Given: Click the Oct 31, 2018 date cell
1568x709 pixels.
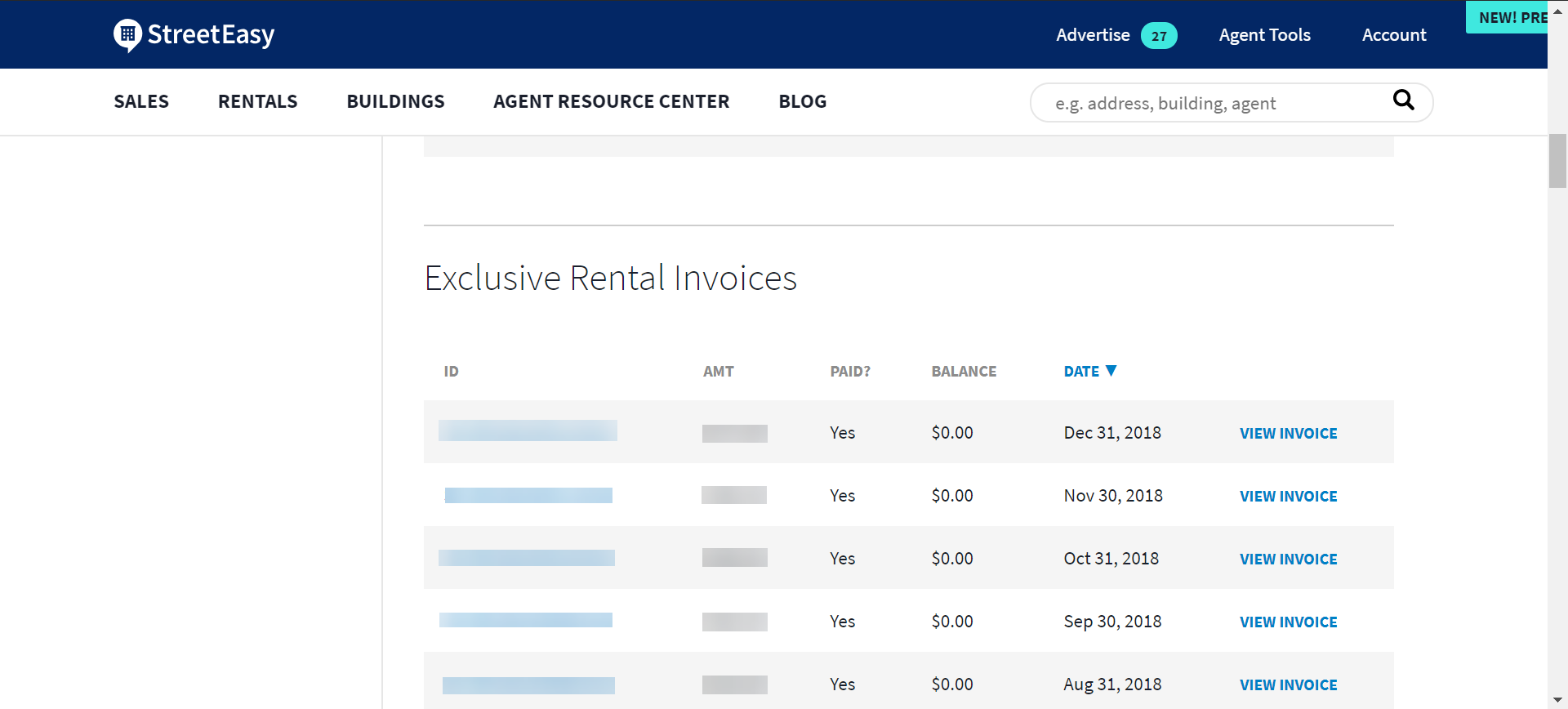Looking at the screenshot, I should pyautogui.click(x=1111, y=559).
